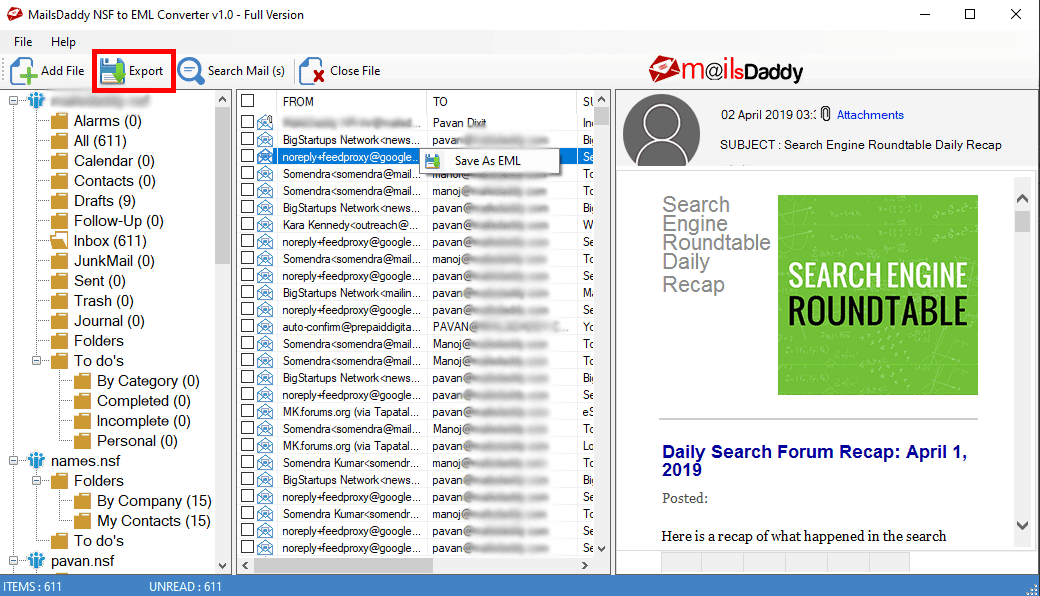Image resolution: width=1040 pixels, height=596 pixels.
Task: Check the first Somendra Kumar row checkbox
Action: coord(247,462)
